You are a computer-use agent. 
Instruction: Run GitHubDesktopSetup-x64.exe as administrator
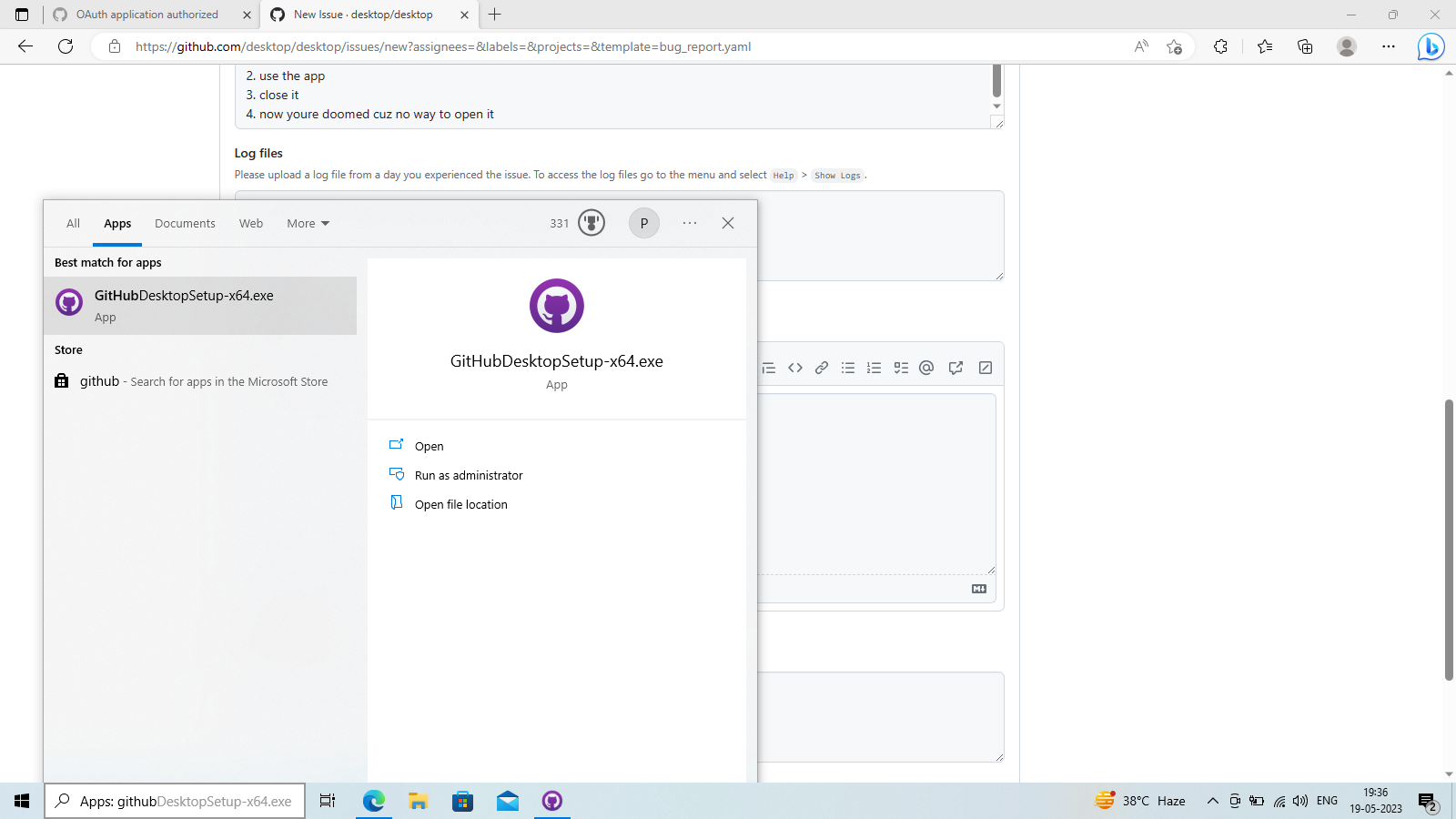click(469, 474)
